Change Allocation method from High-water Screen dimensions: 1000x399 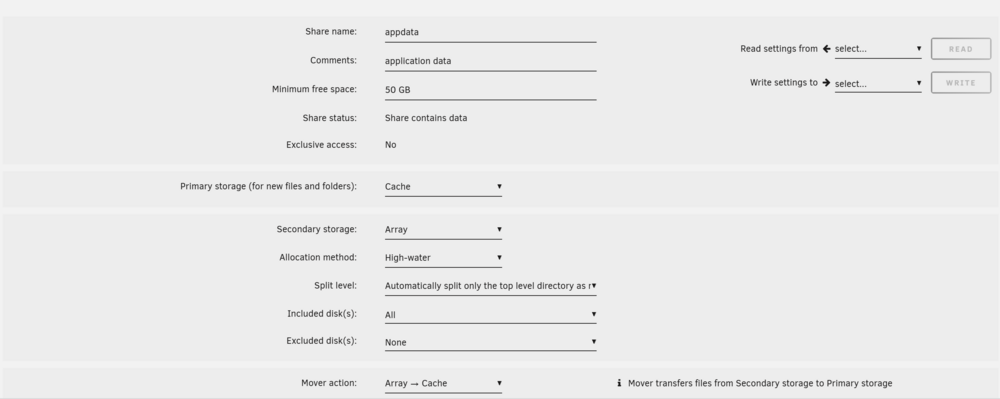[x=443, y=258]
